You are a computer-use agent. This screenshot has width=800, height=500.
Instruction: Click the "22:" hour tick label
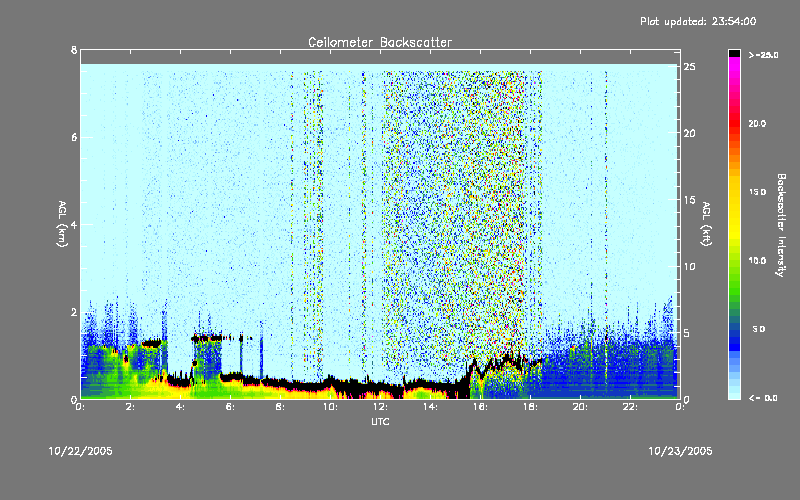coord(630,407)
